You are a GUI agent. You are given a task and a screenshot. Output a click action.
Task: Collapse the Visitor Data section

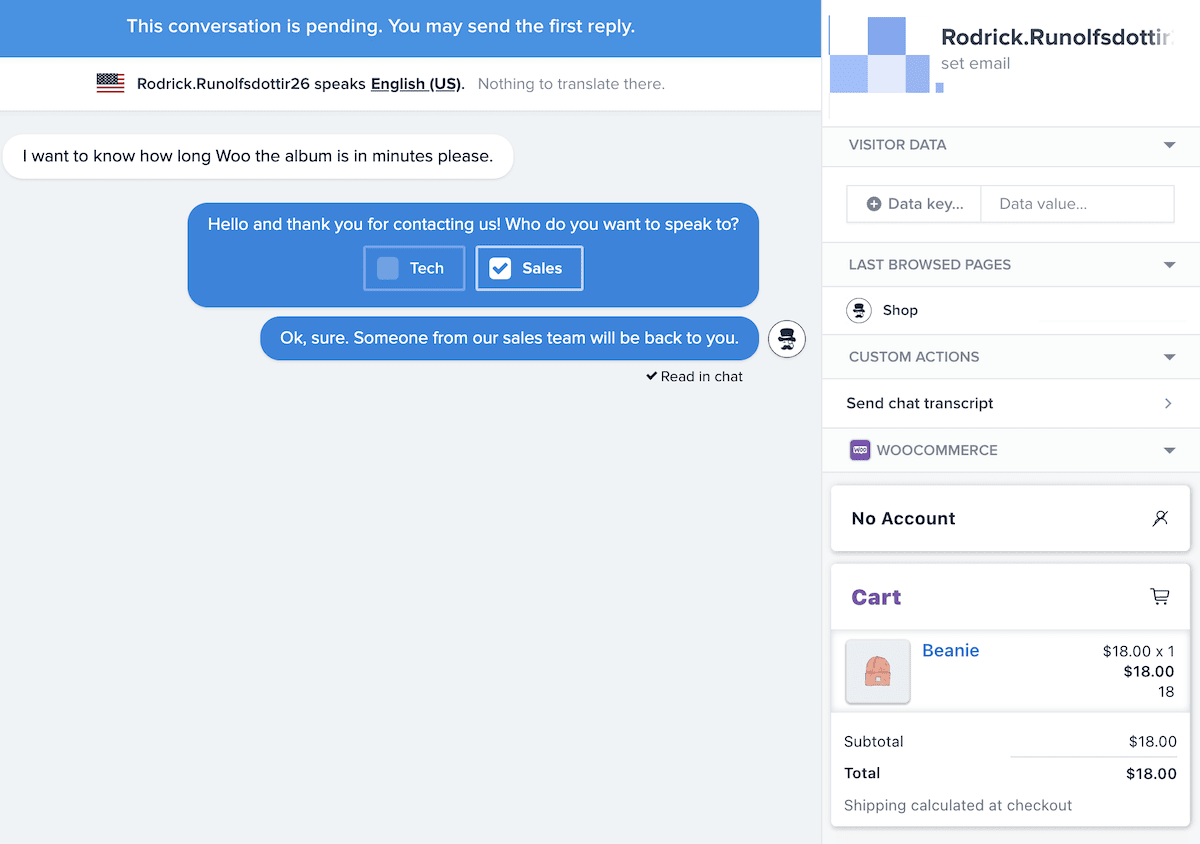[1170, 145]
